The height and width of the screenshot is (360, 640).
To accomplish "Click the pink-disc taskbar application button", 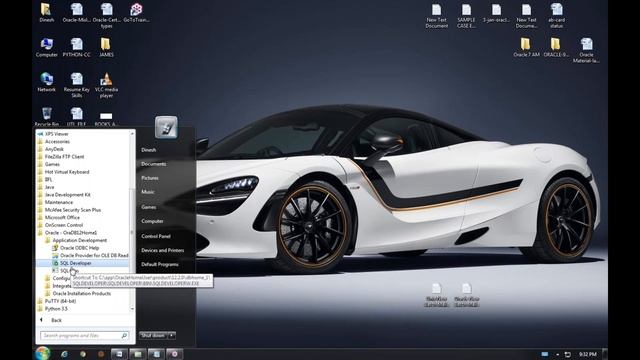I will pos(175,354).
